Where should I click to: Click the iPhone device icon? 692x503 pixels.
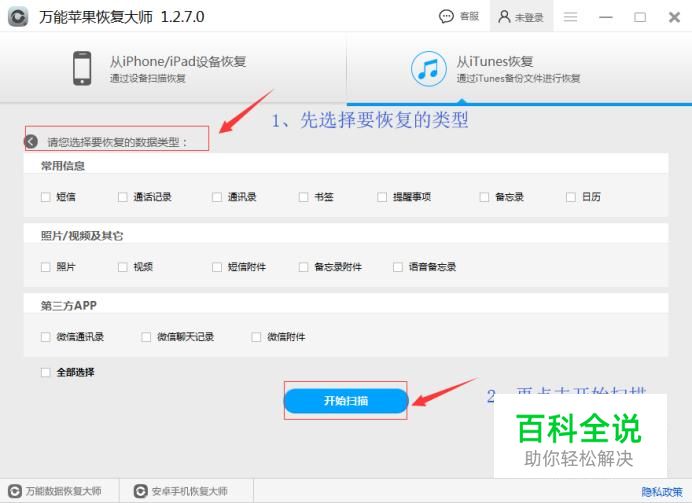click(82, 68)
